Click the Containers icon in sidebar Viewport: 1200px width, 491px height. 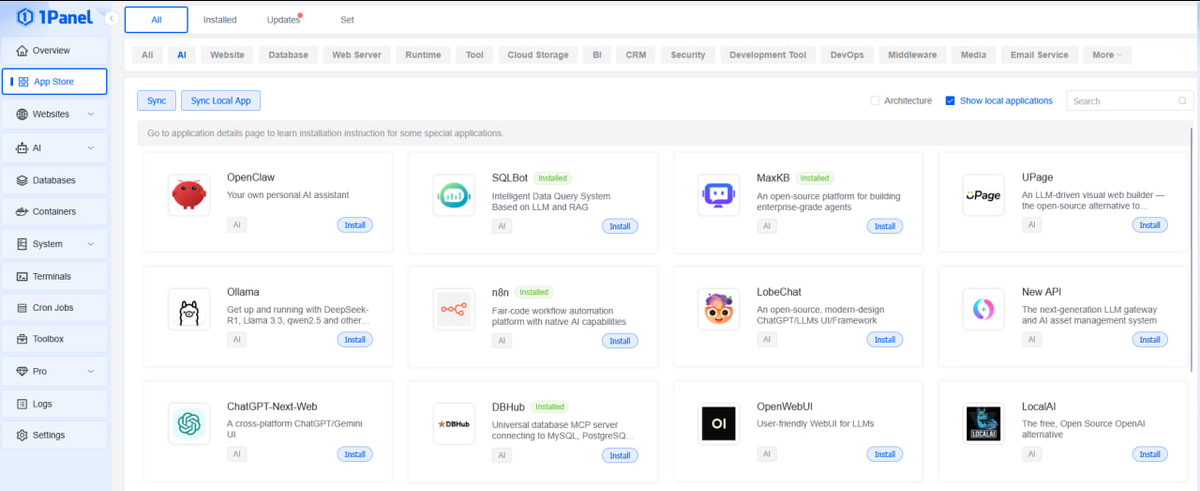[23, 211]
